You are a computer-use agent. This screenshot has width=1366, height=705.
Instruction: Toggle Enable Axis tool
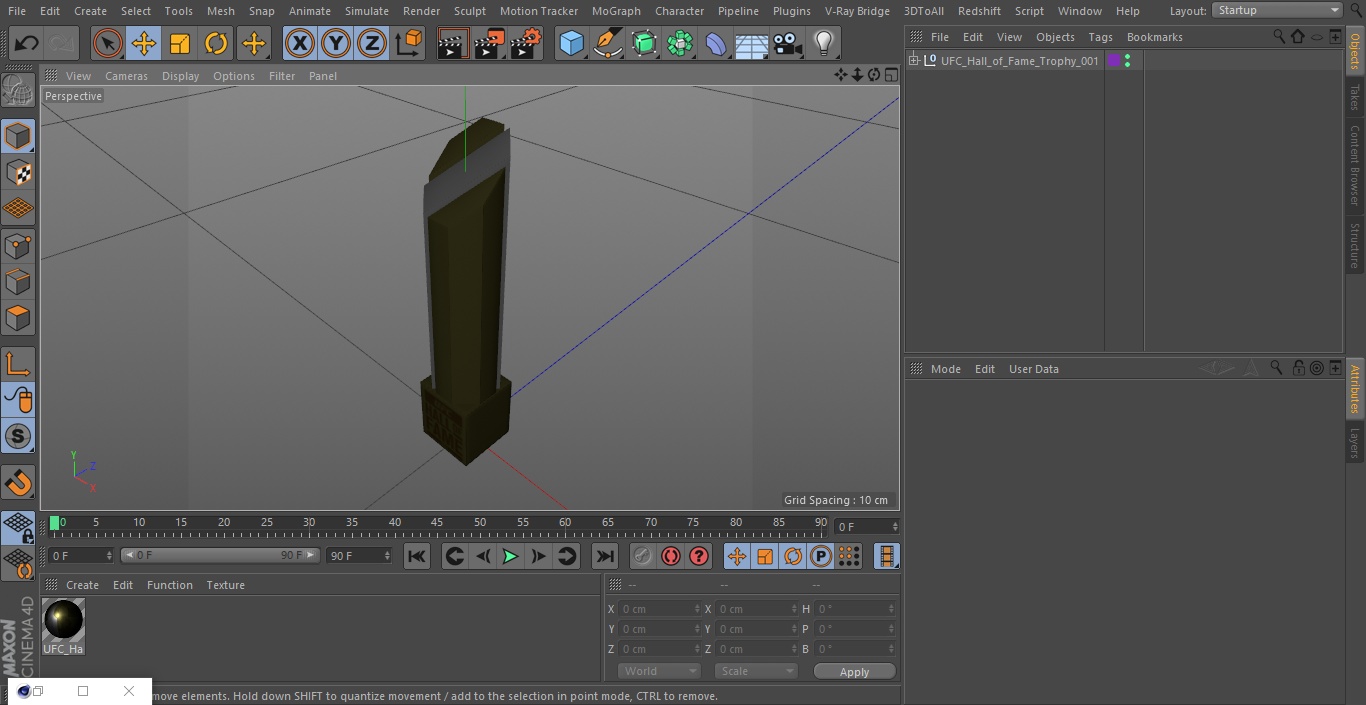coord(18,364)
